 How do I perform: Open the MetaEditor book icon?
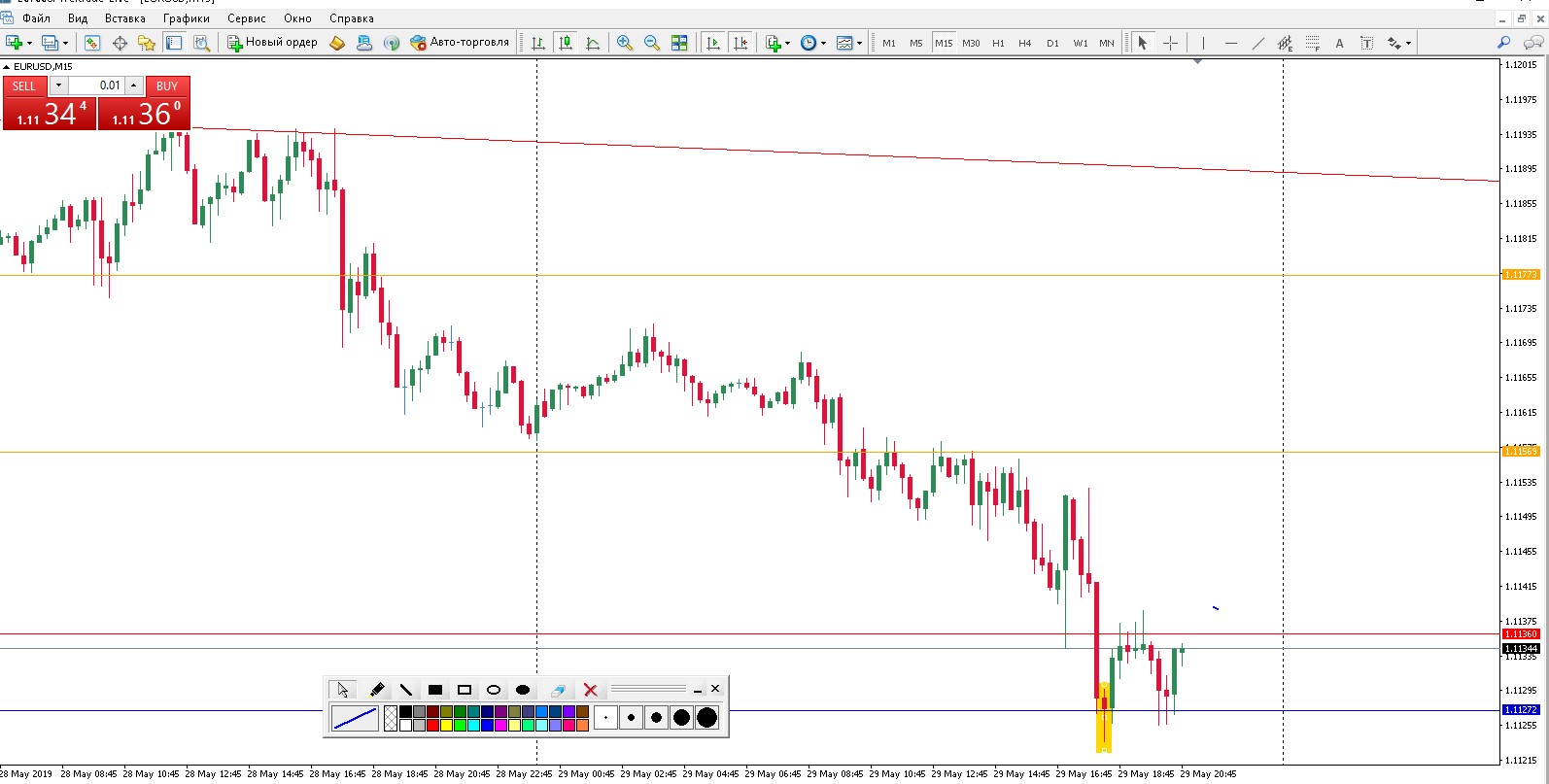(x=337, y=43)
